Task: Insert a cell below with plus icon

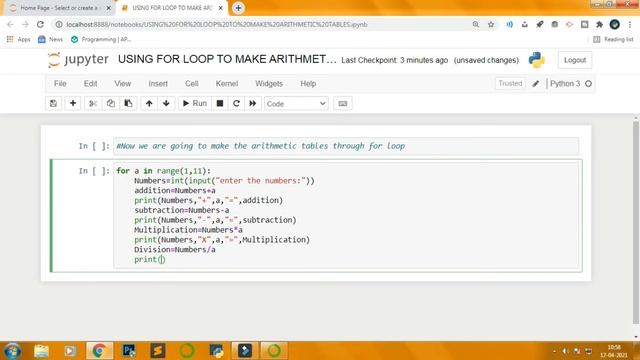Action: pos(73,104)
